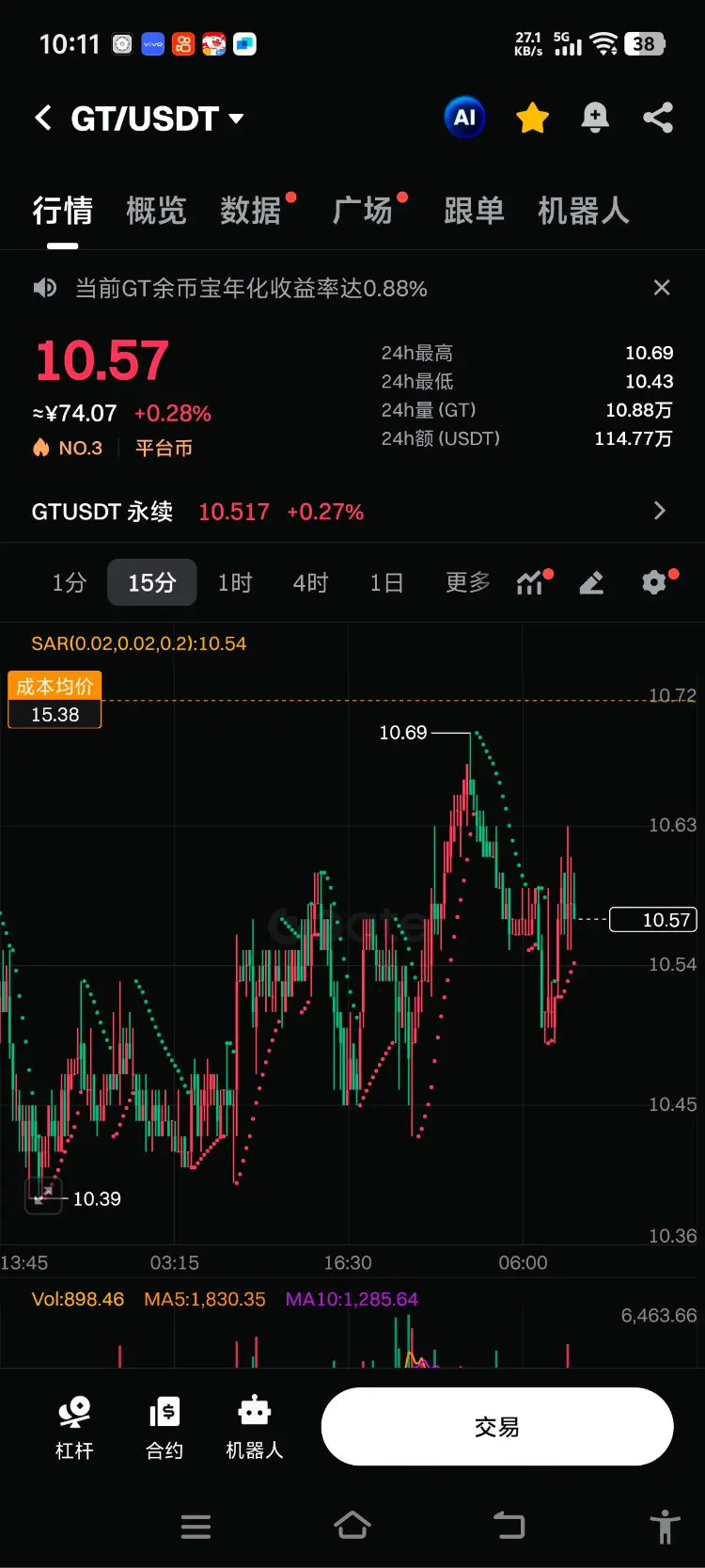Tap the MA10 volume indicator value

click(352, 1299)
